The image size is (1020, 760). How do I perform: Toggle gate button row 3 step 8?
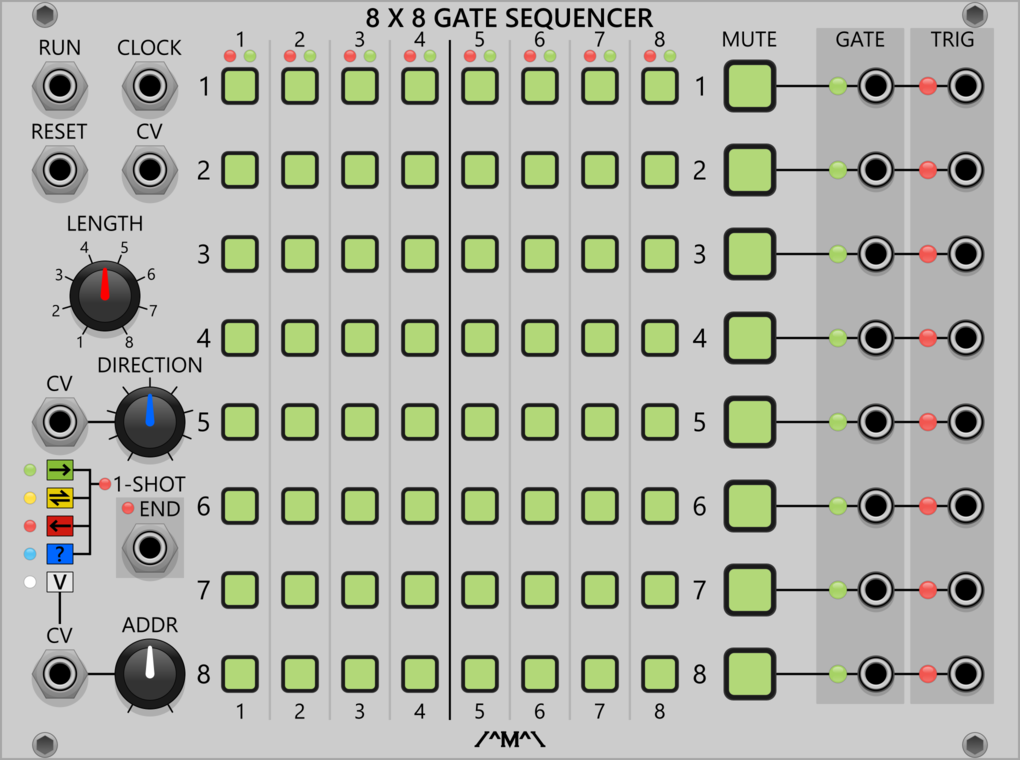pyautogui.click(x=660, y=254)
